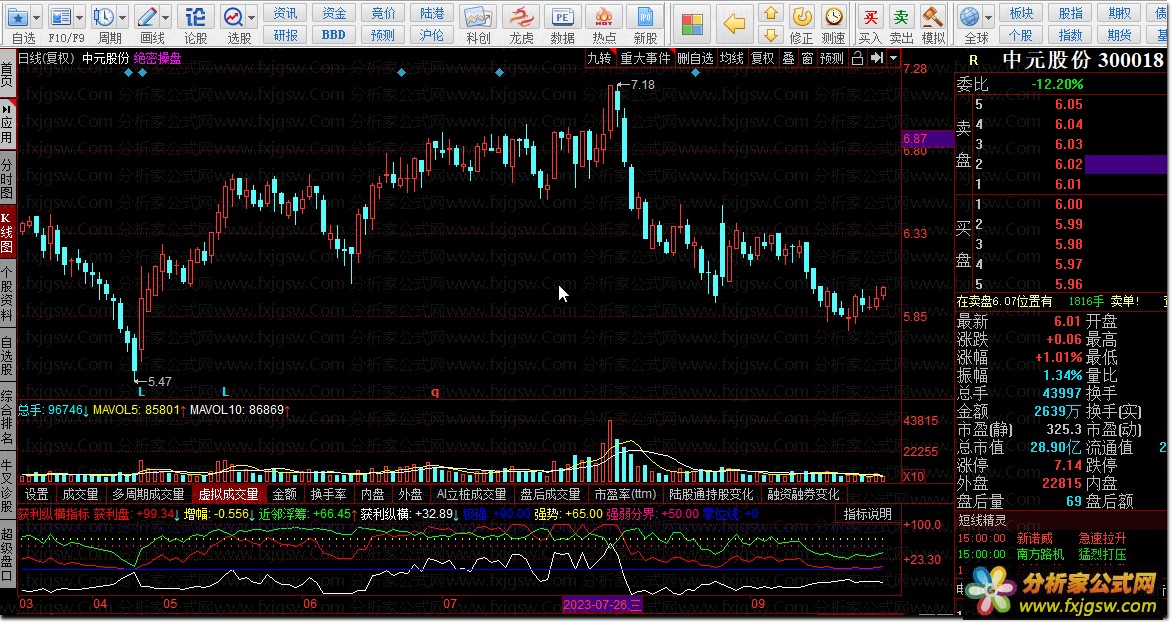This screenshot has height=623, width=1173.
Task: Expand the 选股 dropdown arrow
Action: tap(252, 16)
